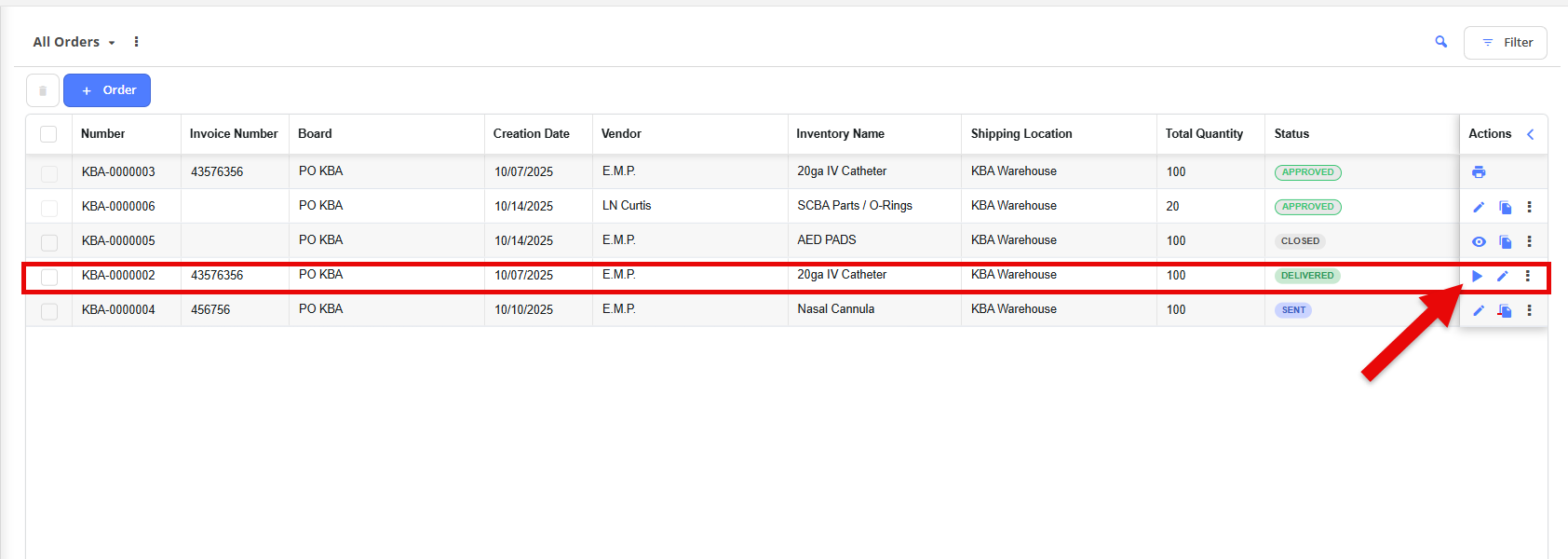1568x559 pixels.
Task: Edit order KBA-0000004 with the pencil icon
Action: pyautogui.click(x=1479, y=310)
